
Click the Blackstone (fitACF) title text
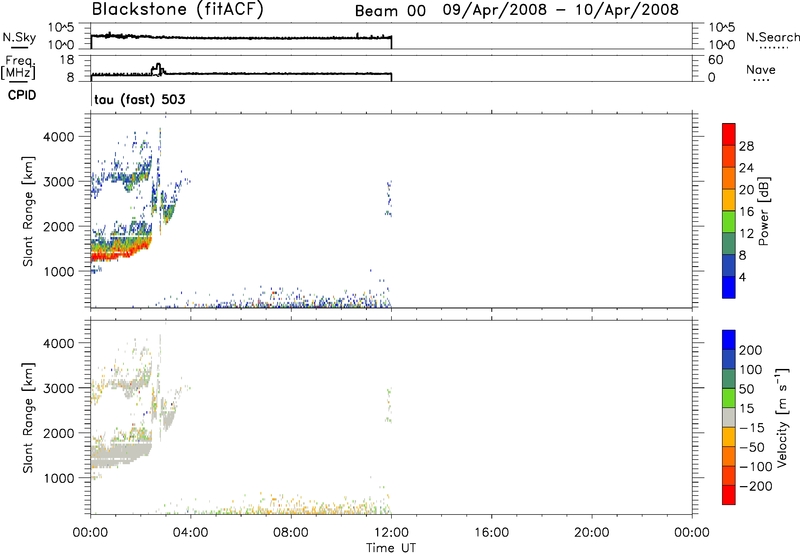pyautogui.click(x=178, y=10)
